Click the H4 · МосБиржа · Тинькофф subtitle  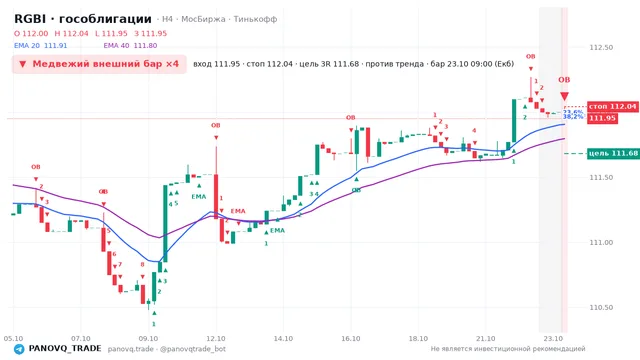pyautogui.click(x=220, y=19)
